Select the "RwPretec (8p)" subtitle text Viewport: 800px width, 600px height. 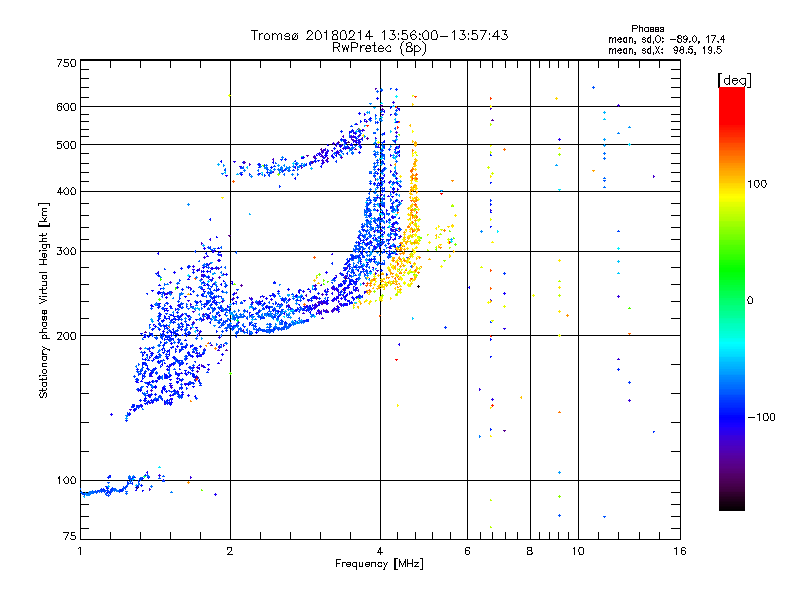(379, 48)
